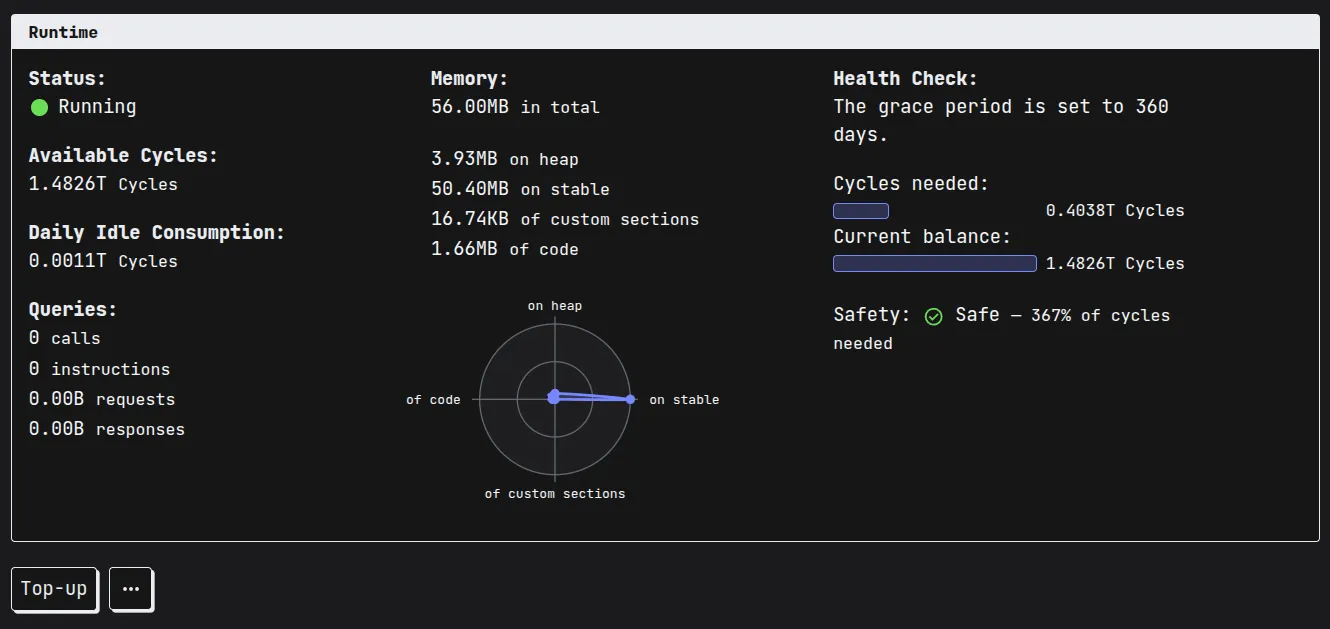This screenshot has width=1330, height=629.
Task: Click the green Running status indicator
Action: click(x=40, y=106)
